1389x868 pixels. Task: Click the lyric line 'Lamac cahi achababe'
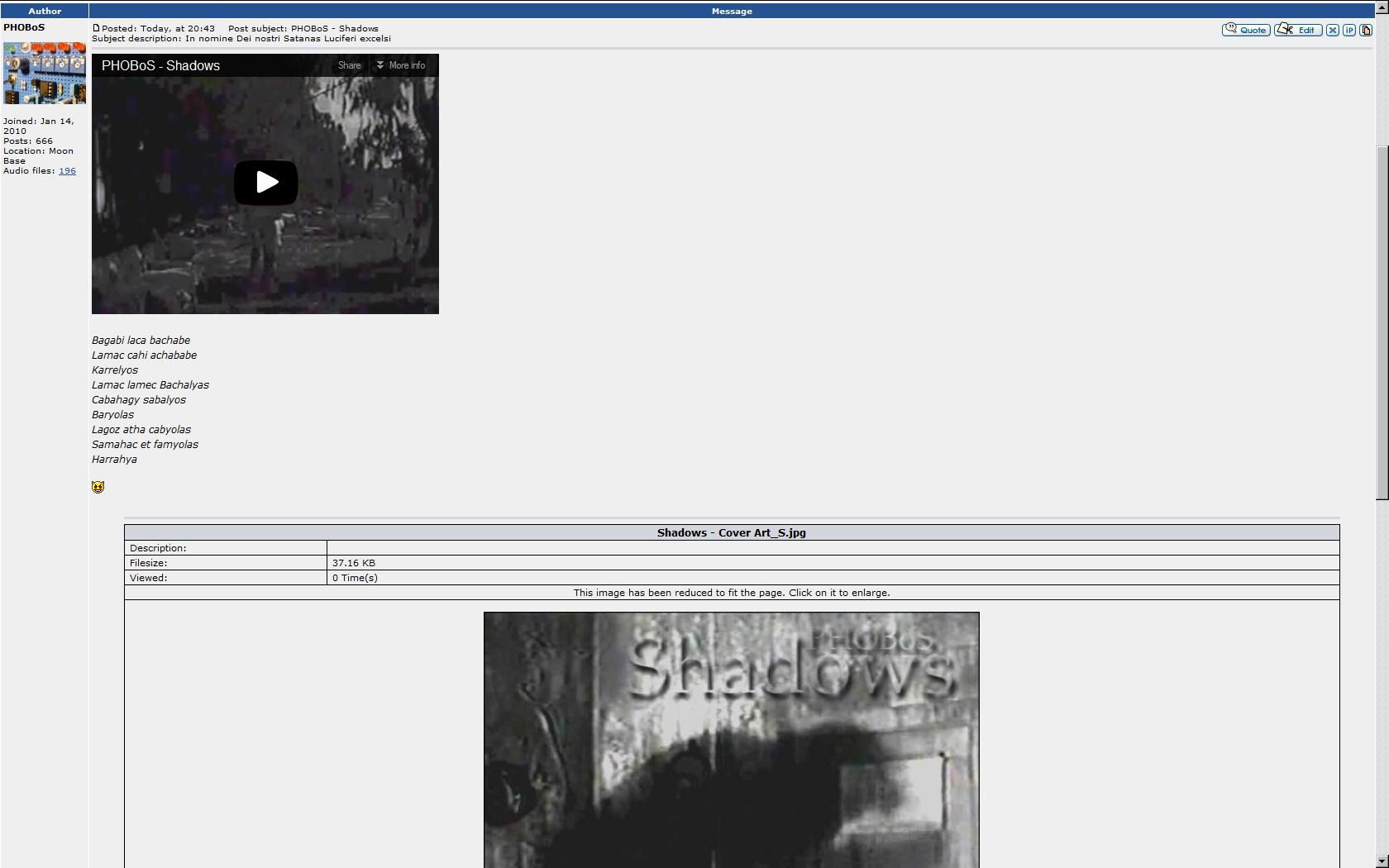144,355
